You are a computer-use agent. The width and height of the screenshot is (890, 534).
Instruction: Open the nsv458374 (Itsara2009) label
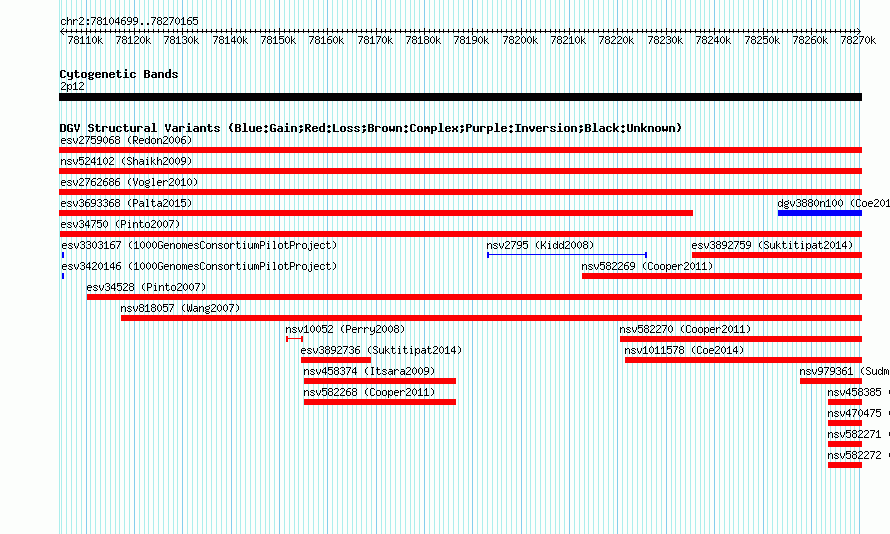[x=370, y=371]
